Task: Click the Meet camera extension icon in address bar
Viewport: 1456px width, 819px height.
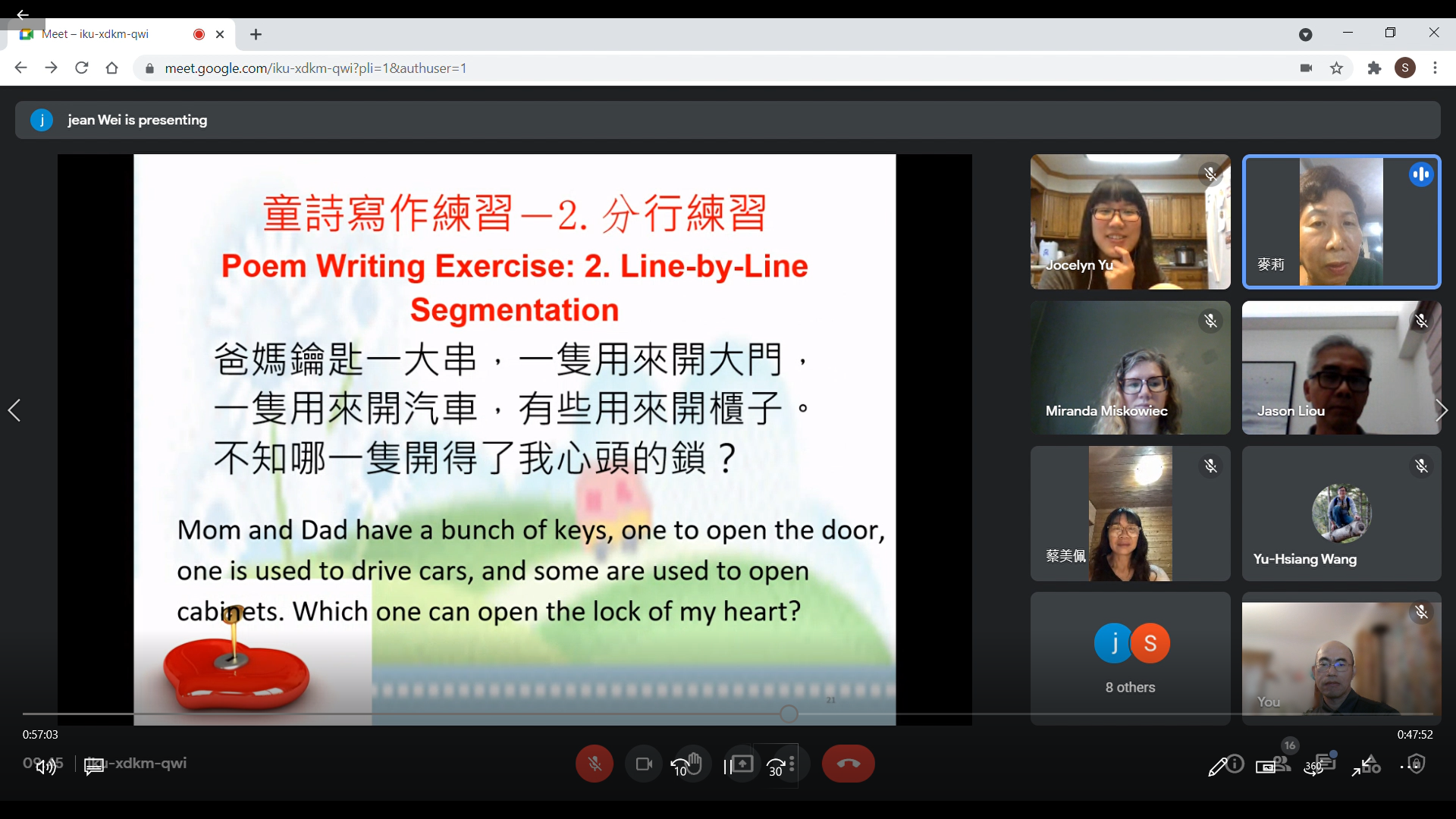Action: pos(1306,67)
